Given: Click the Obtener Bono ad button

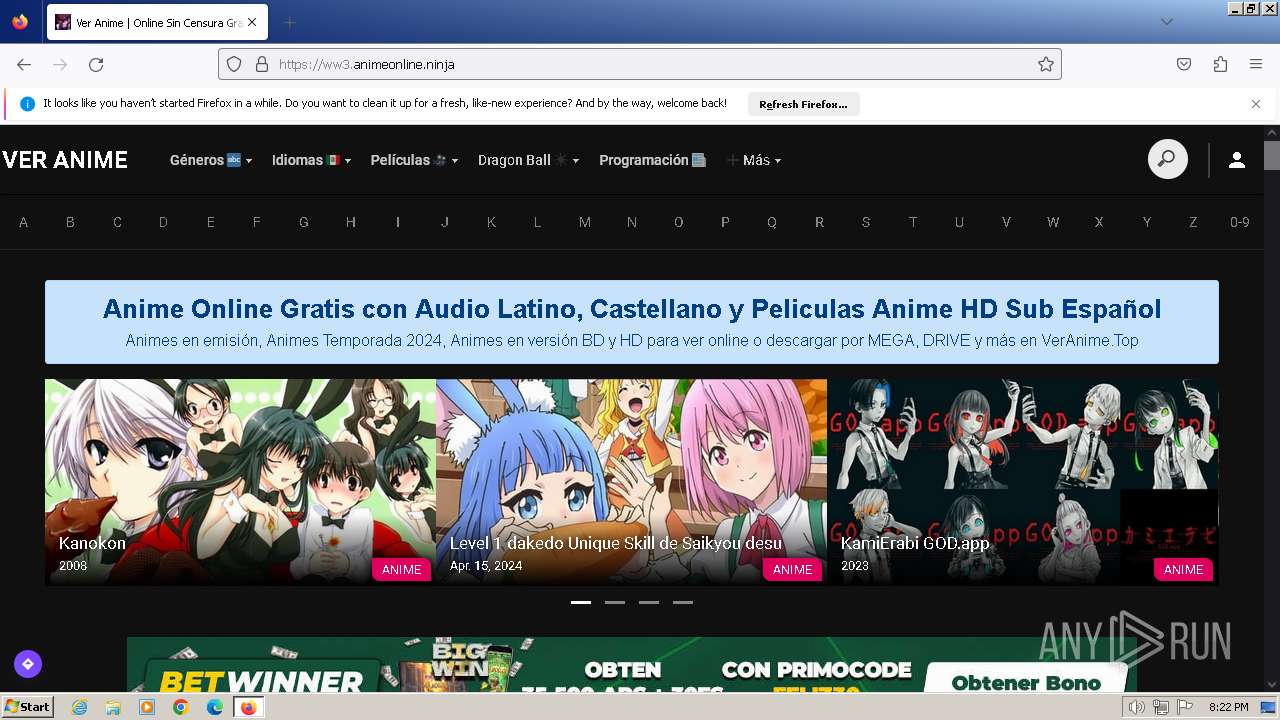Looking at the screenshot, I should 1026,680.
